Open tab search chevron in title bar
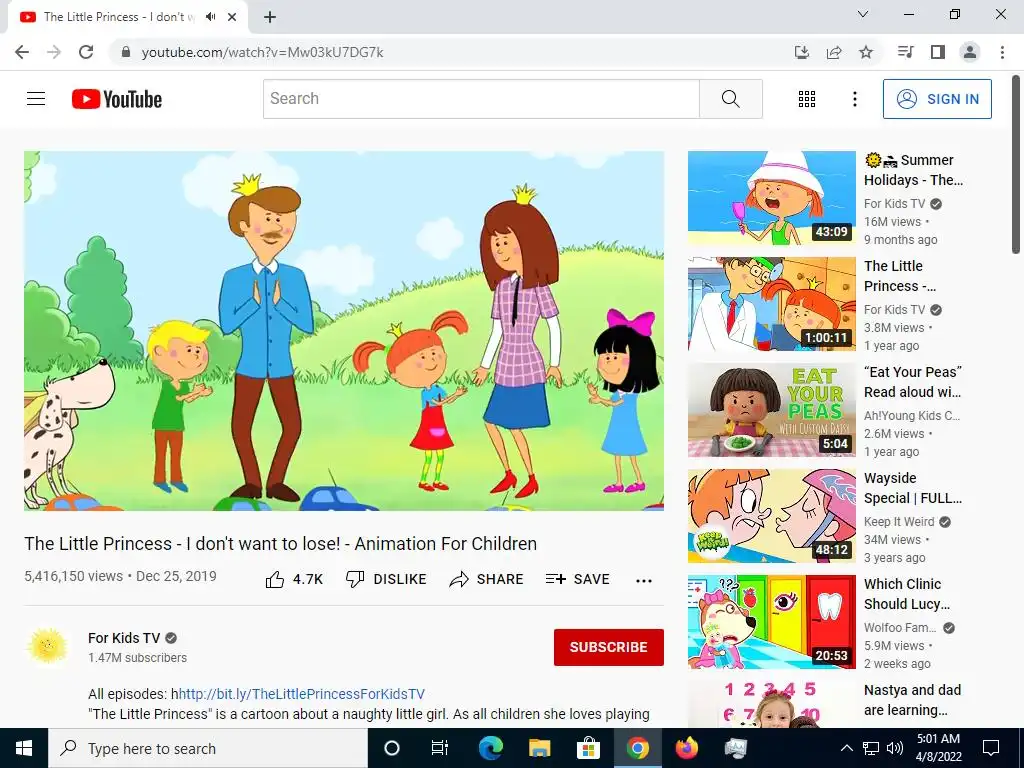Screen dimensions: 1024x768 click(863, 14)
